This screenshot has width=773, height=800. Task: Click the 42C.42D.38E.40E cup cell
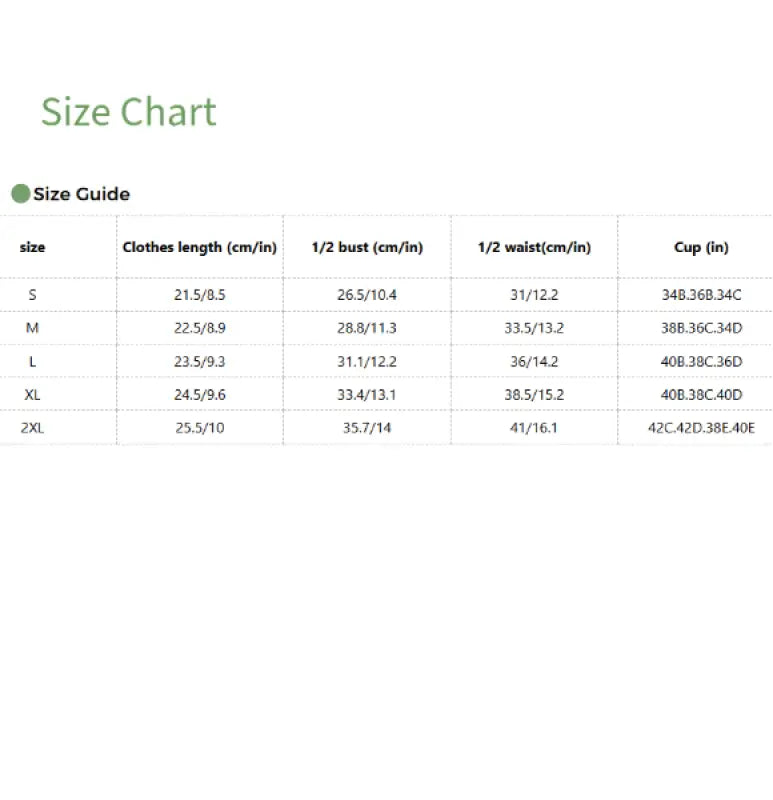pyautogui.click(x=701, y=427)
